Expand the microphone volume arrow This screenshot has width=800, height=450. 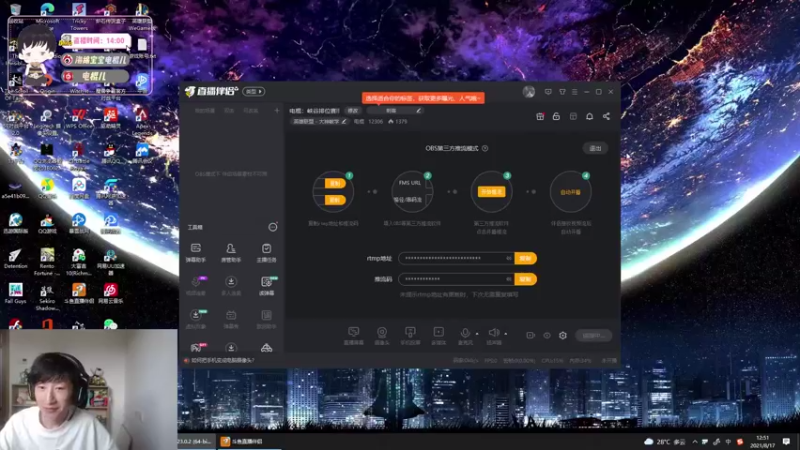click(x=477, y=334)
